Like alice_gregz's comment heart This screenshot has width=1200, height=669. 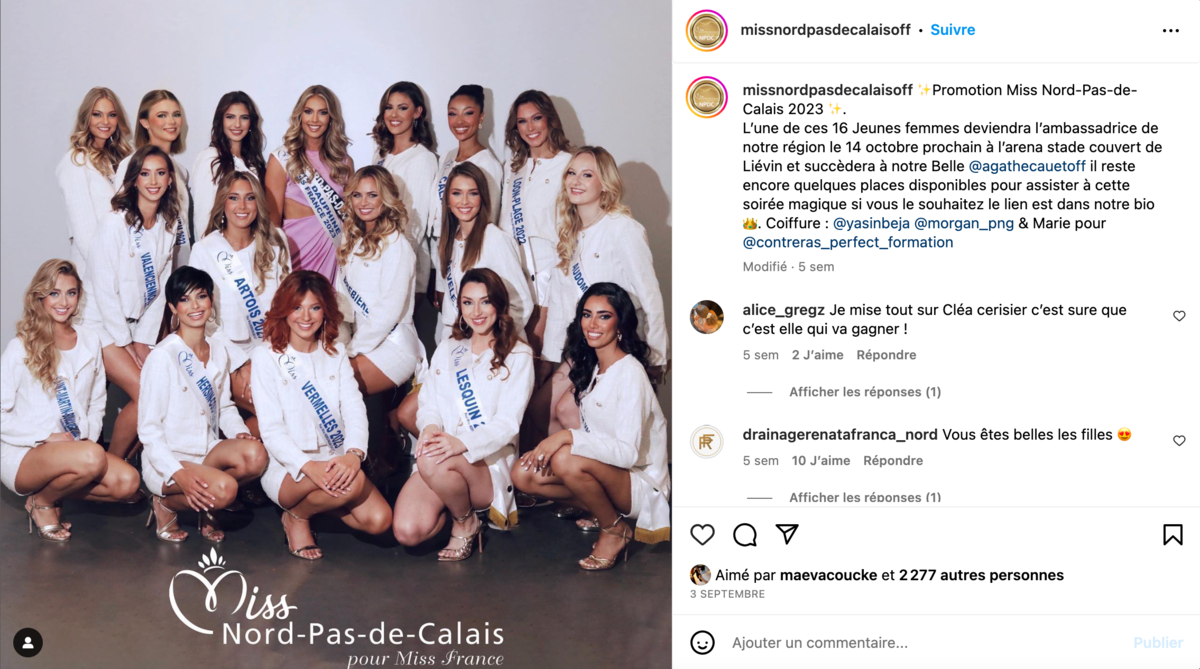coord(1179,316)
